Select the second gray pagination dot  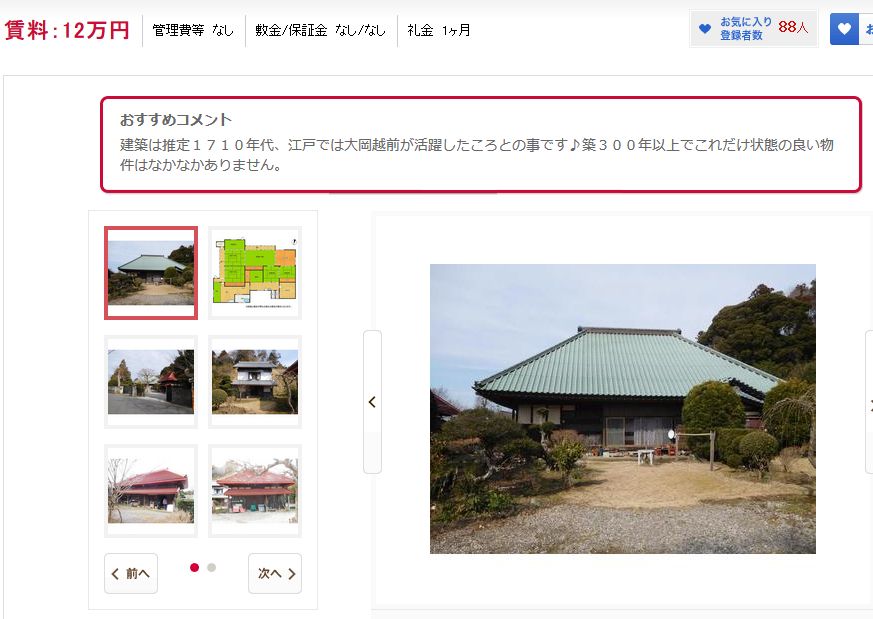(212, 567)
